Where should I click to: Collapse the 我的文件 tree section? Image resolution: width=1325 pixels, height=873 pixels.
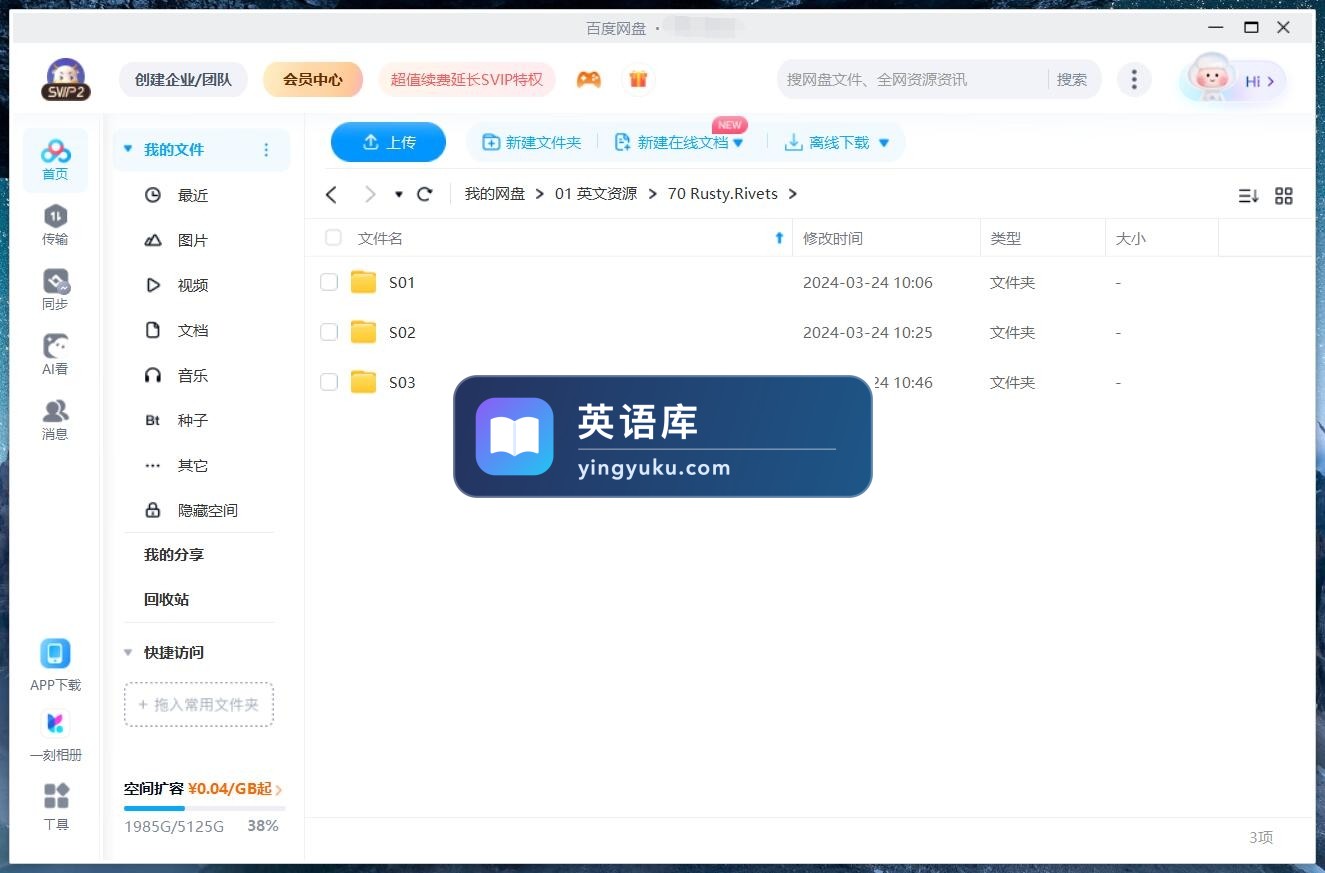coord(127,149)
